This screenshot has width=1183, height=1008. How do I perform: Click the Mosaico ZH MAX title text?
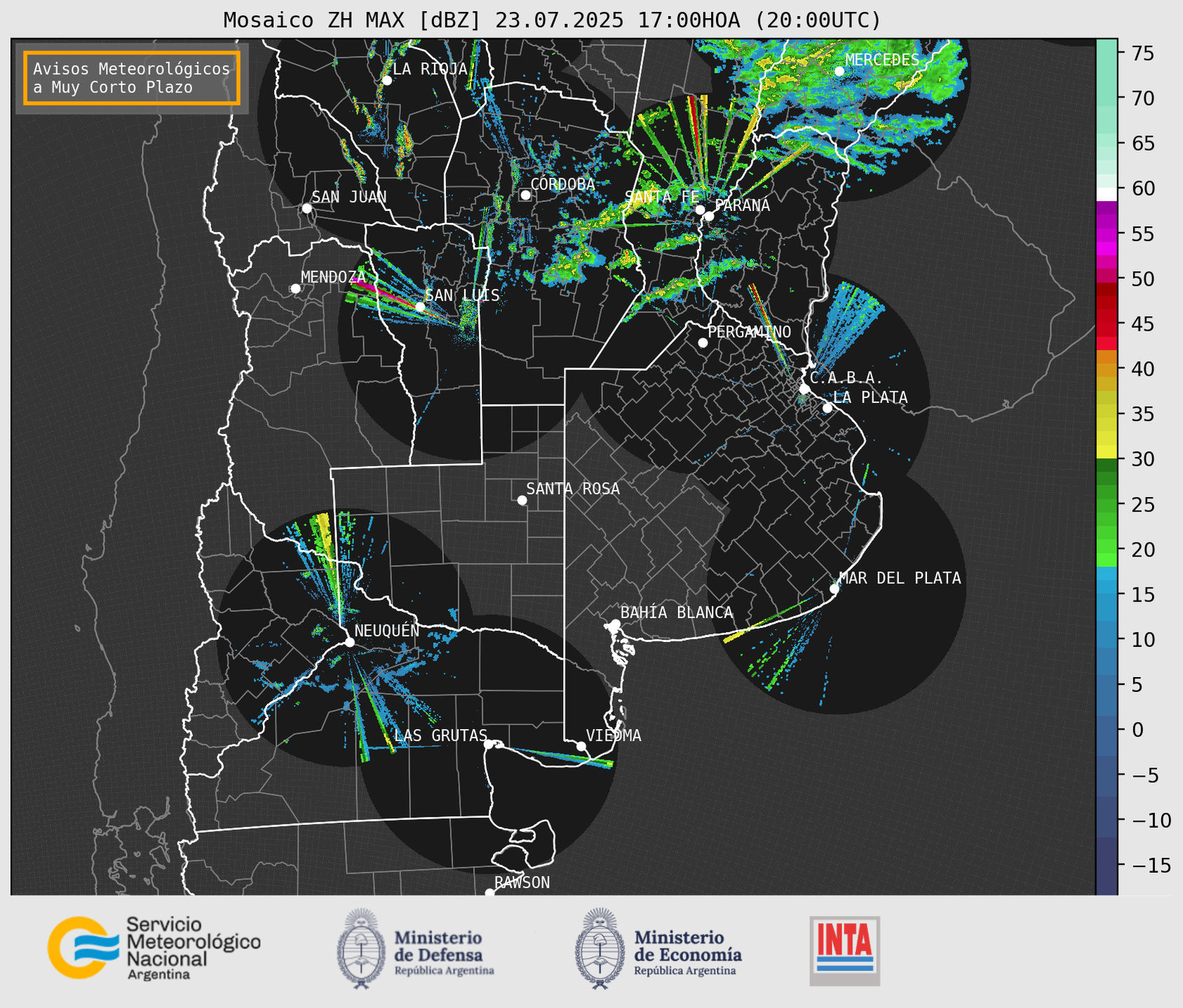click(x=552, y=20)
